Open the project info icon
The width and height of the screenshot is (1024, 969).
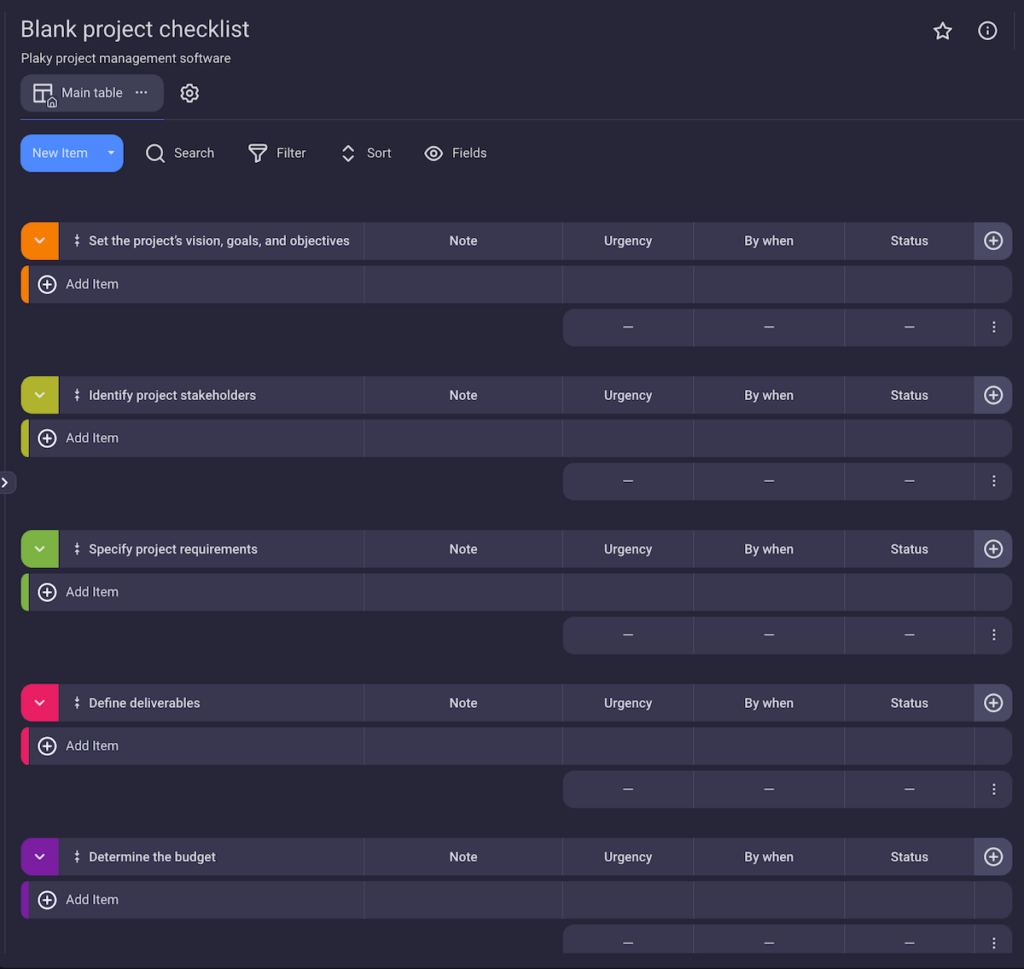(987, 31)
